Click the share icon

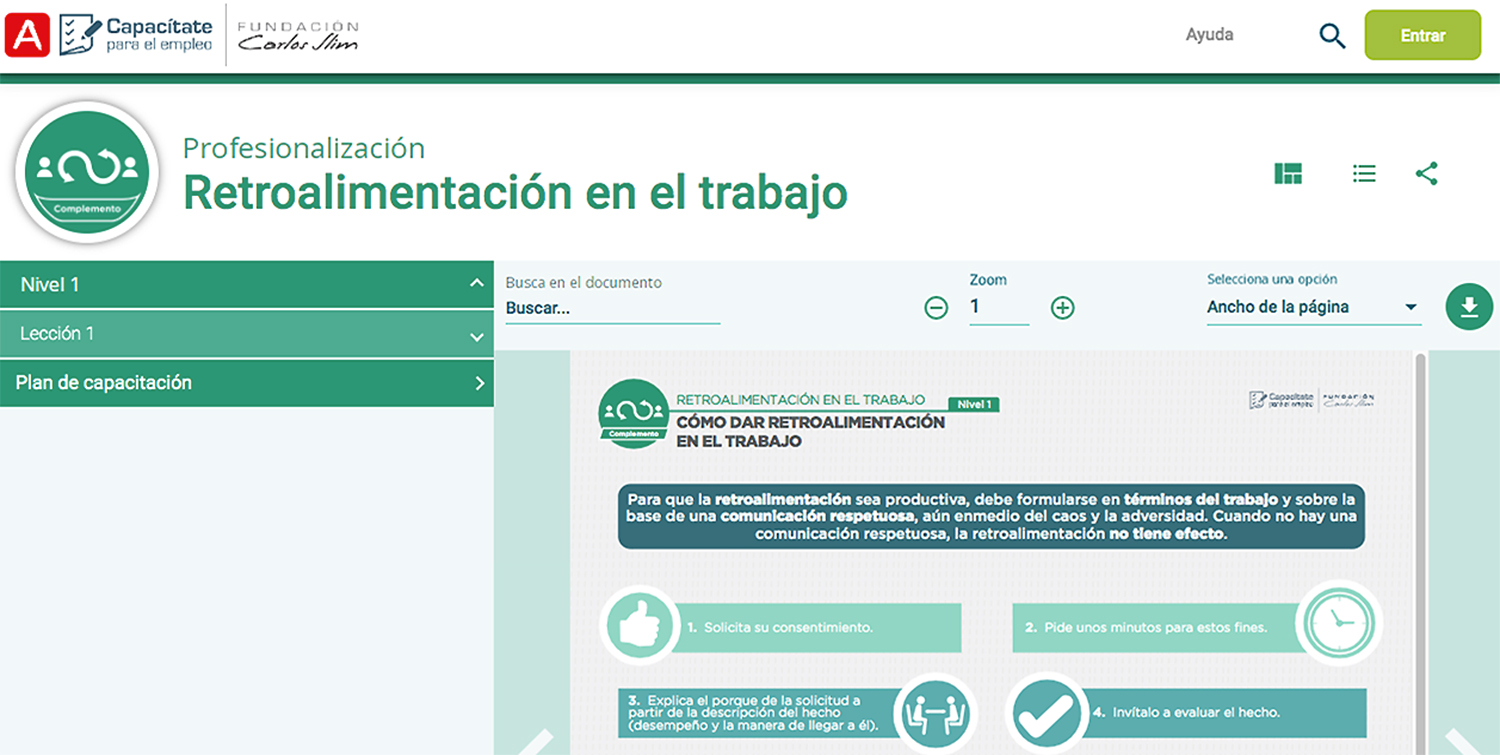click(1427, 174)
